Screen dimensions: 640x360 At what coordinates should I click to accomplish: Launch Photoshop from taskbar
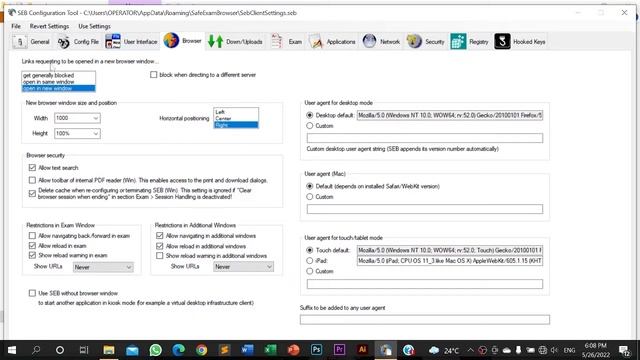point(316,350)
